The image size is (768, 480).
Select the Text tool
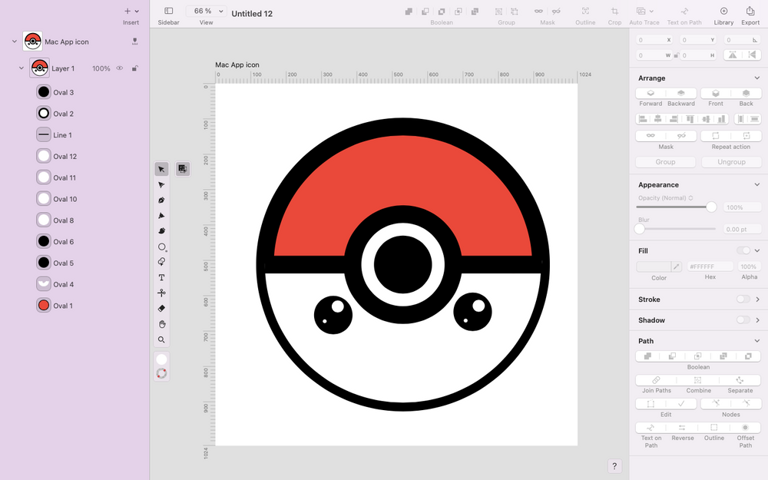(x=161, y=277)
